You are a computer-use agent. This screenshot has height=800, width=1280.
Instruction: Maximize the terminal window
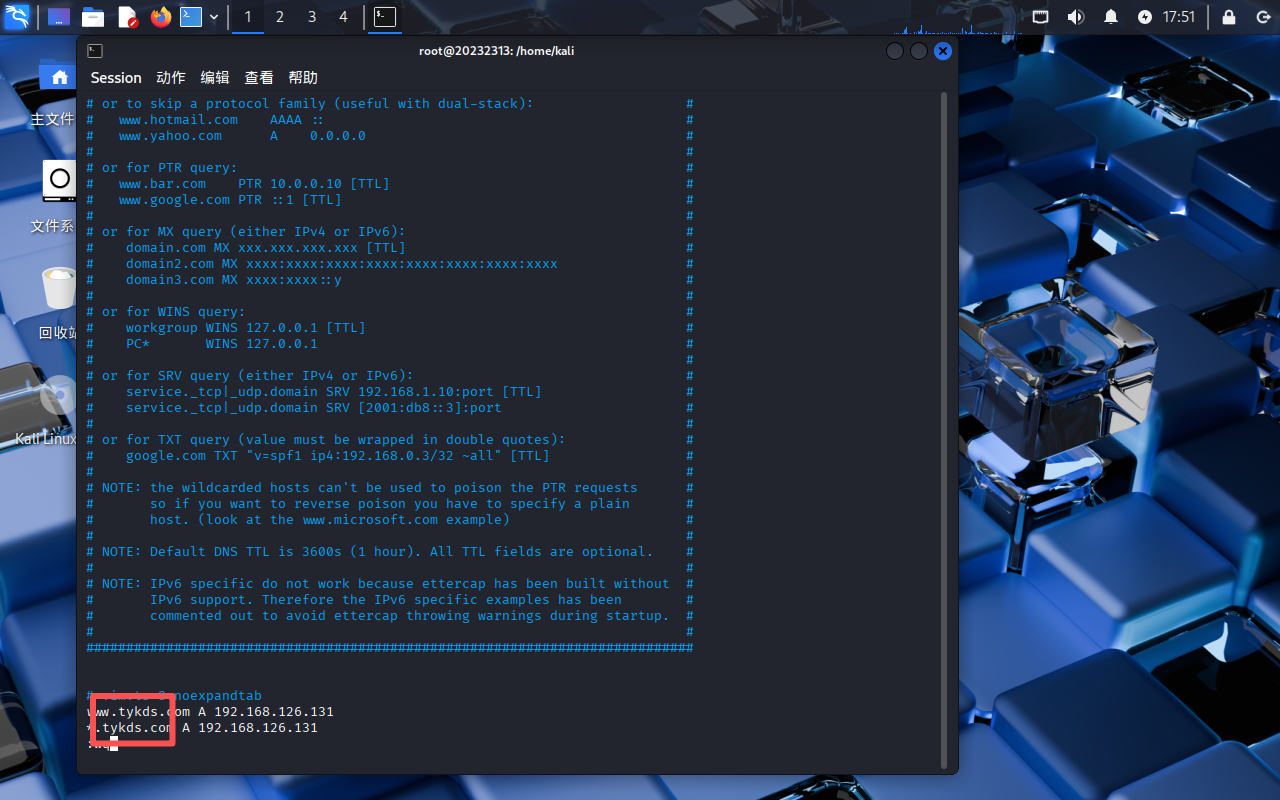click(919, 51)
